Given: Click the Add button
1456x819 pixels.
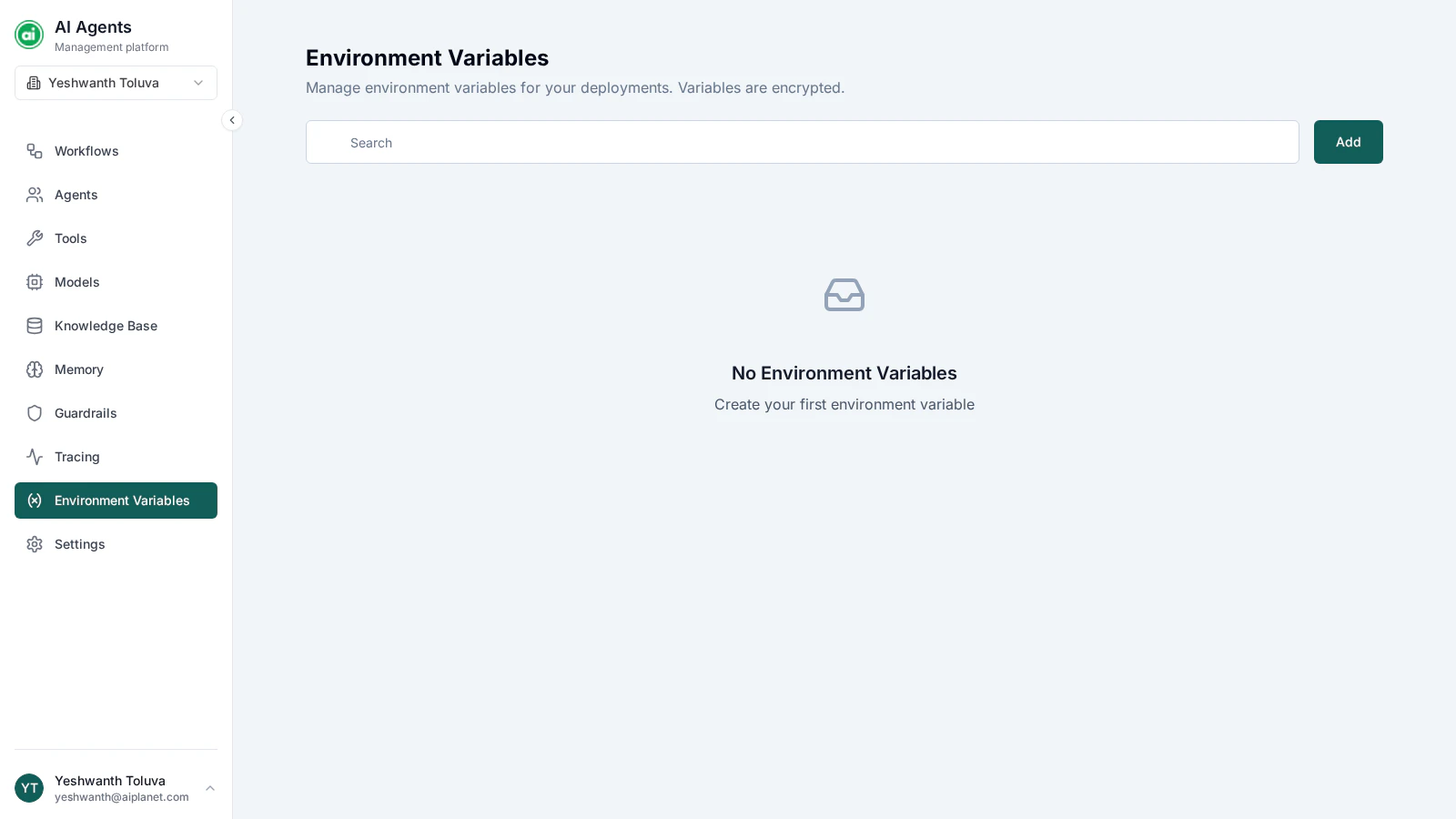Looking at the screenshot, I should pos(1348,142).
